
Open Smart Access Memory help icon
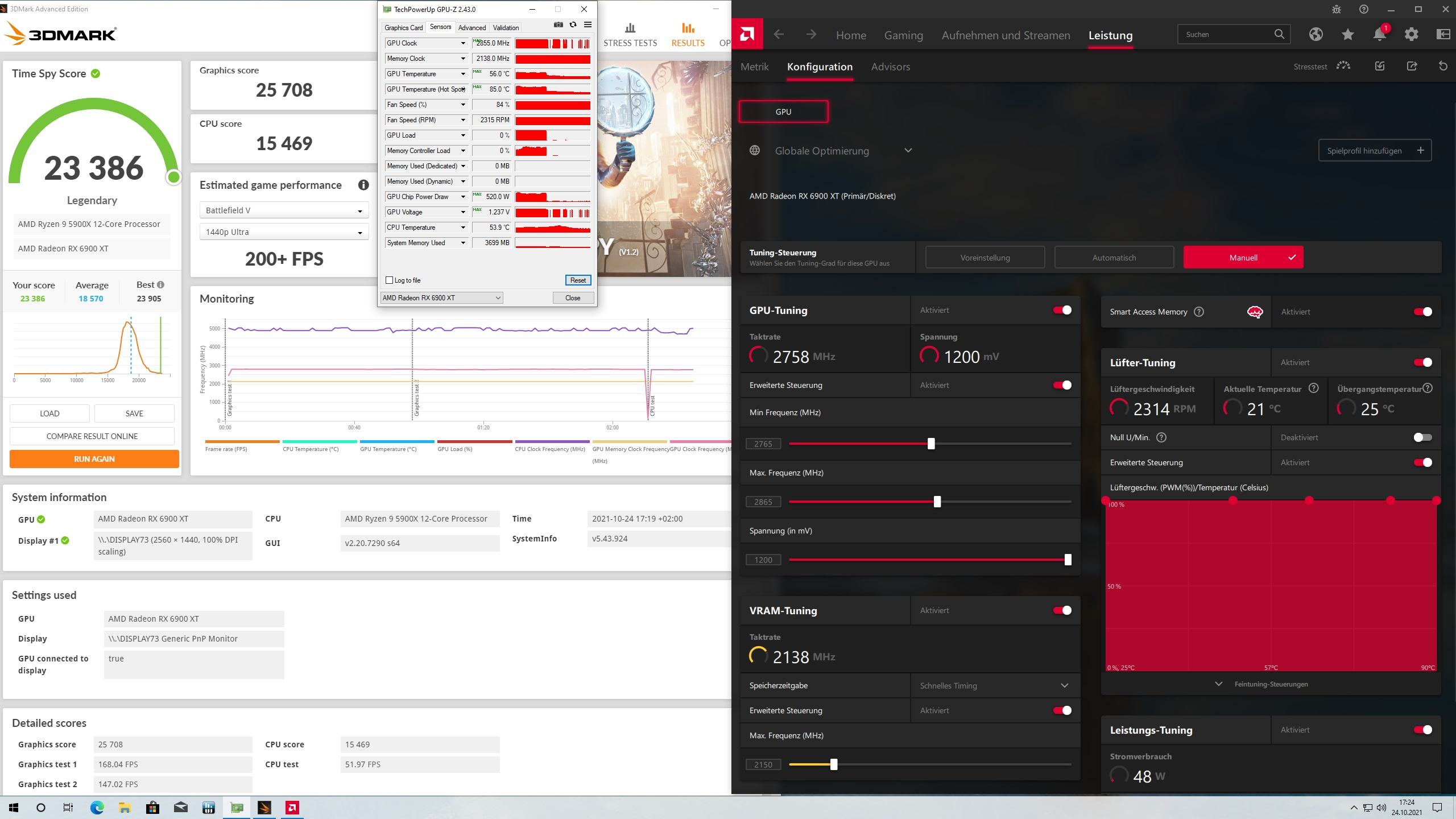tap(1199, 312)
